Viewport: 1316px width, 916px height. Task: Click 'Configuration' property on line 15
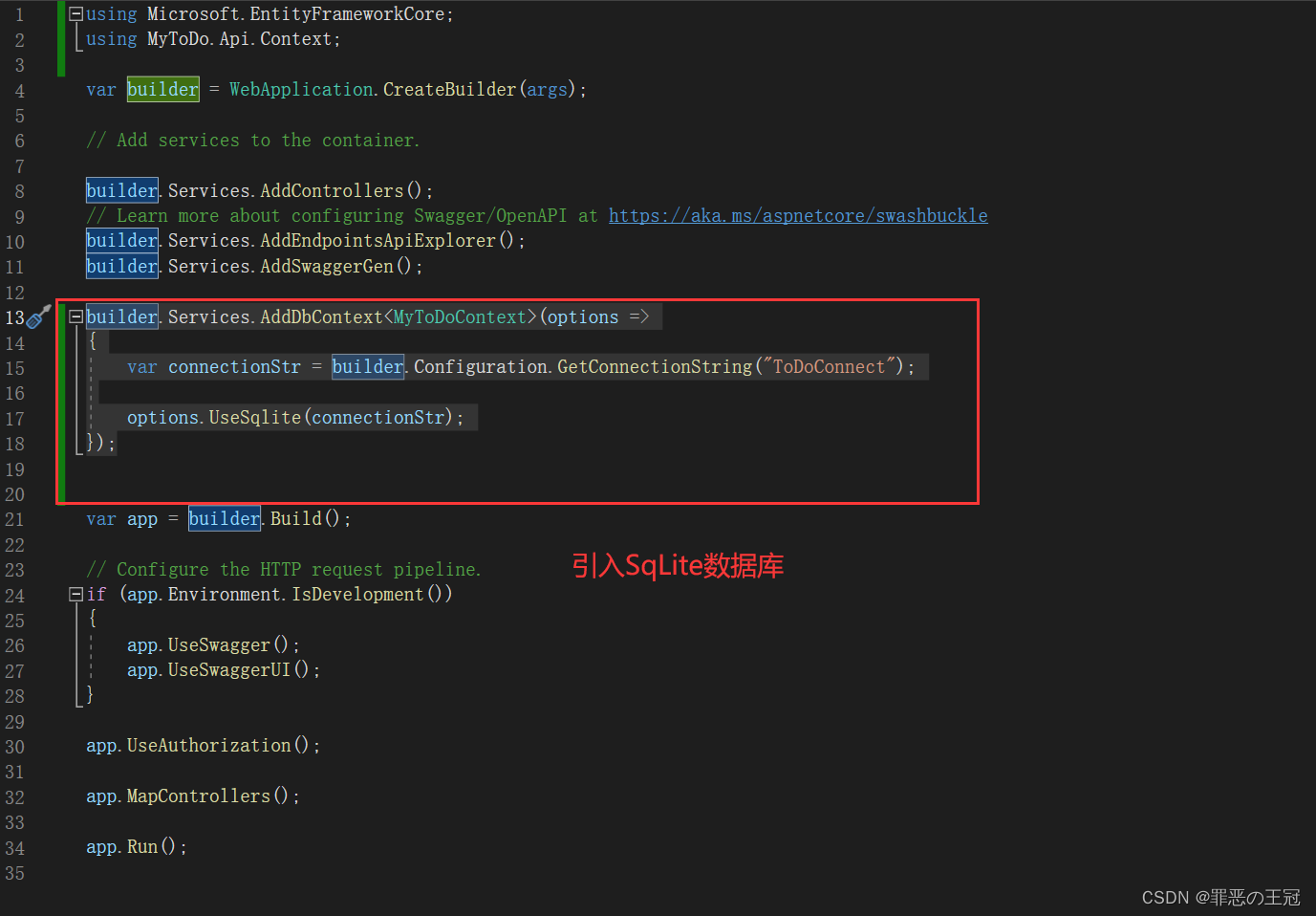pyautogui.click(x=481, y=366)
